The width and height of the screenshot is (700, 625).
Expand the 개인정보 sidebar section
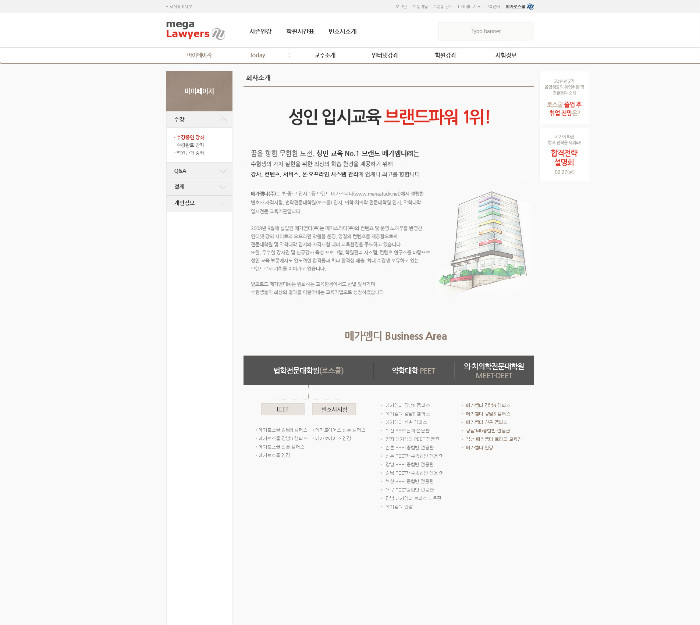[199, 203]
